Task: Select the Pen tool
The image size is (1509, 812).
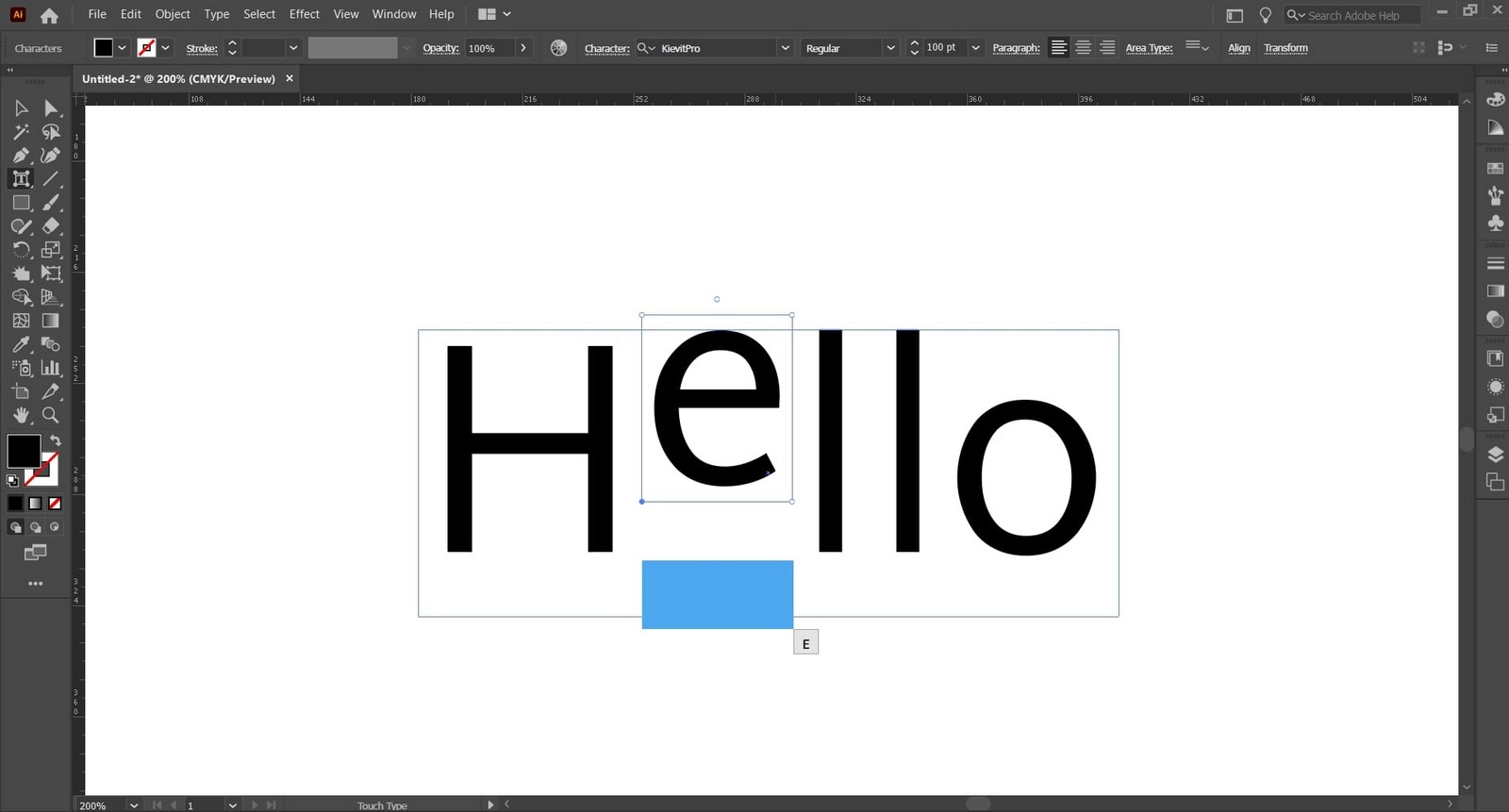Action: pyautogui.click(x=21, y=156)
